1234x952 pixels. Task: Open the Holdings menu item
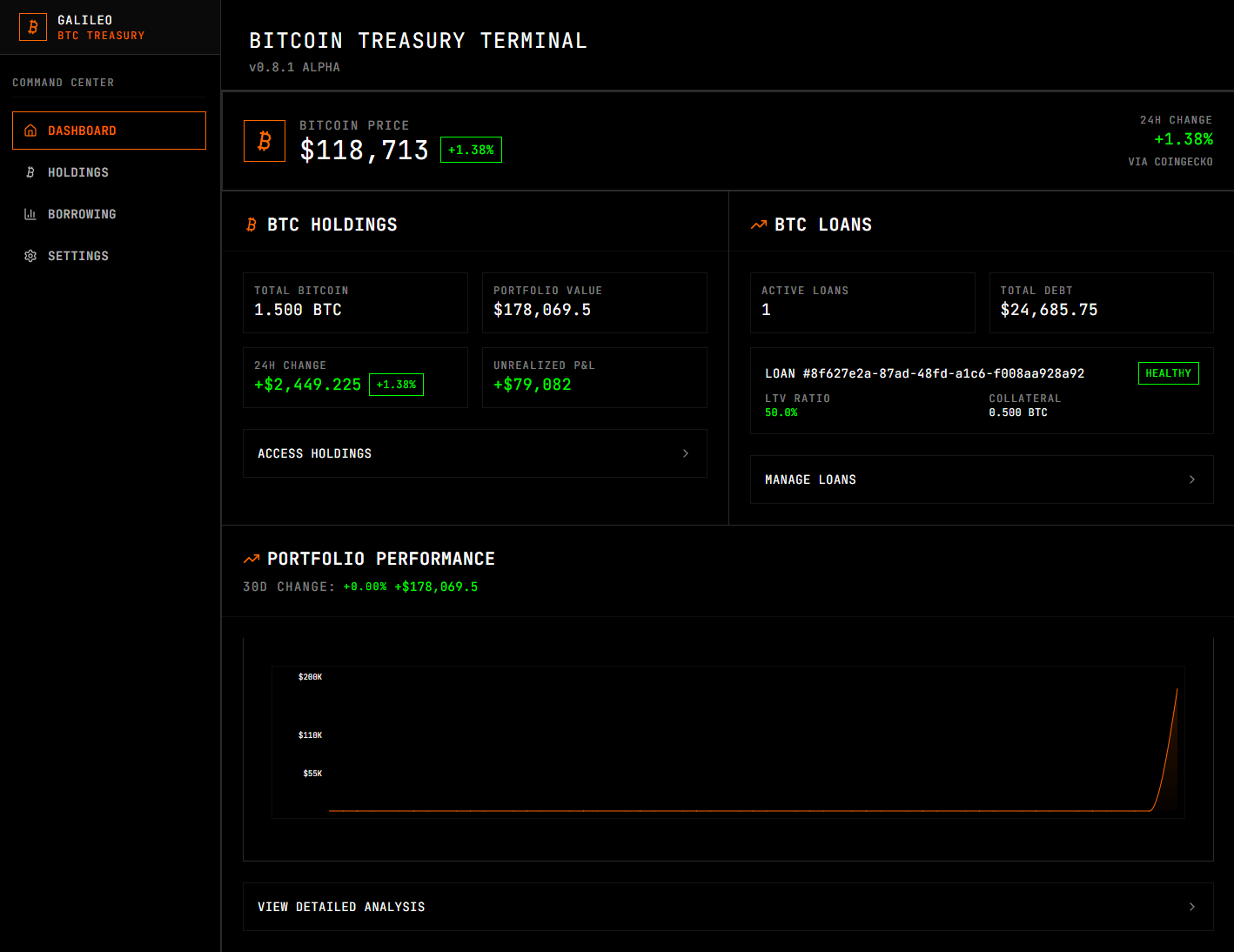pos(109,172)
